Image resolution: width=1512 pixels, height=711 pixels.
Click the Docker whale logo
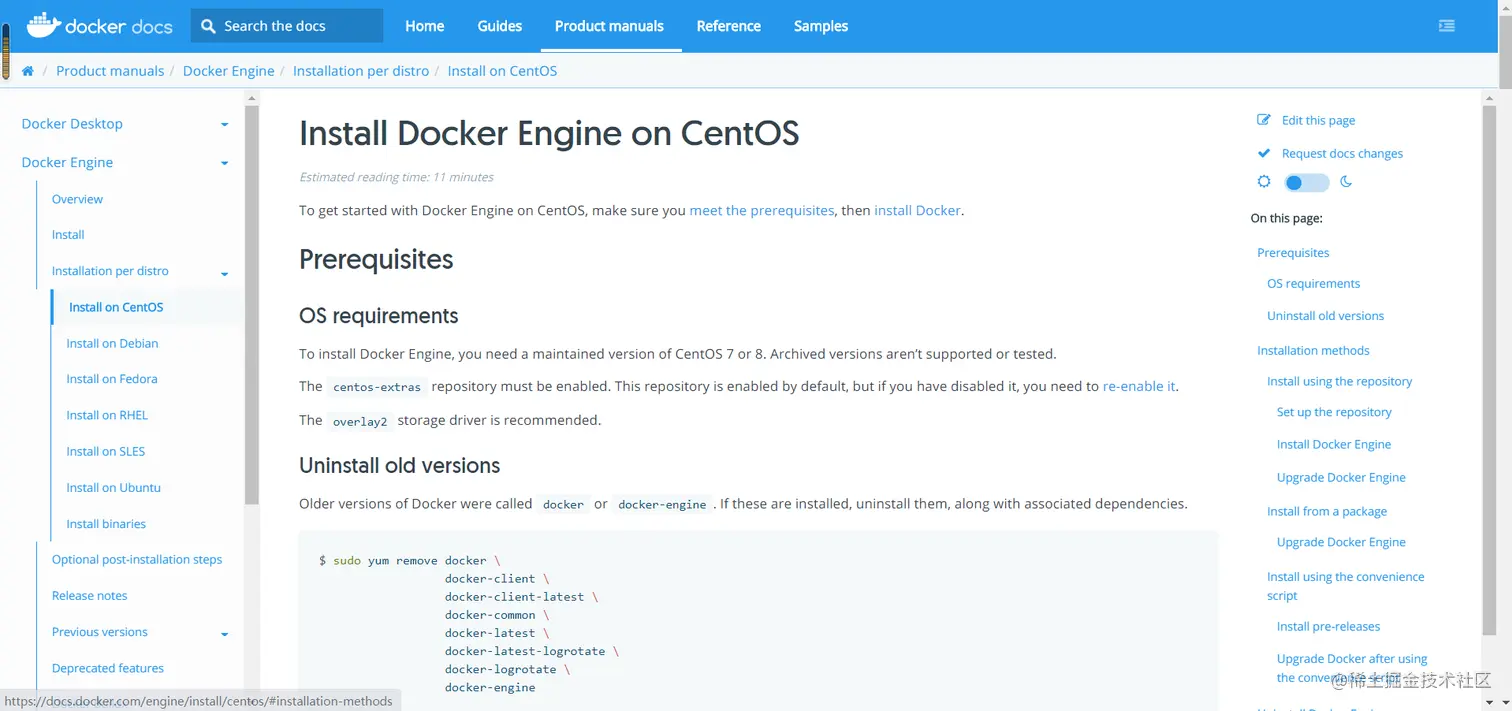coord(43,25)
